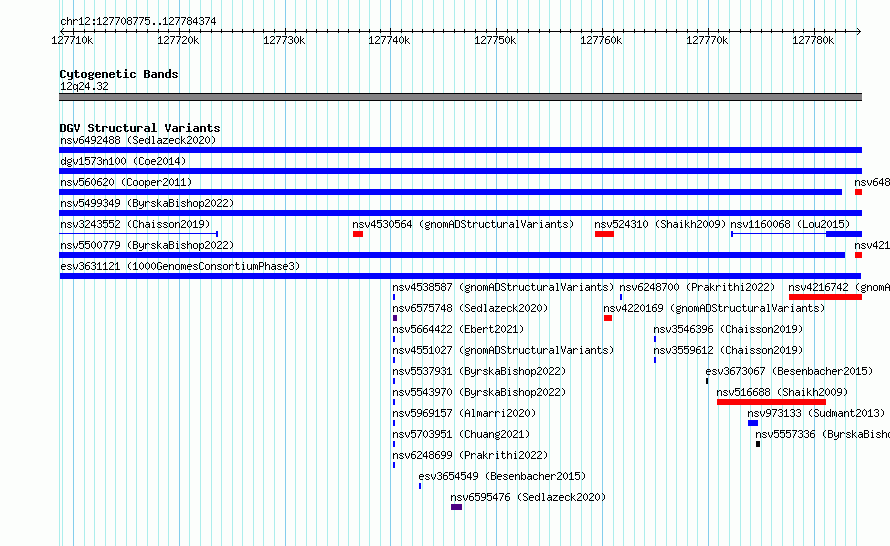Select nsv516688 (Shaikh2009) label

click(782, 392)
